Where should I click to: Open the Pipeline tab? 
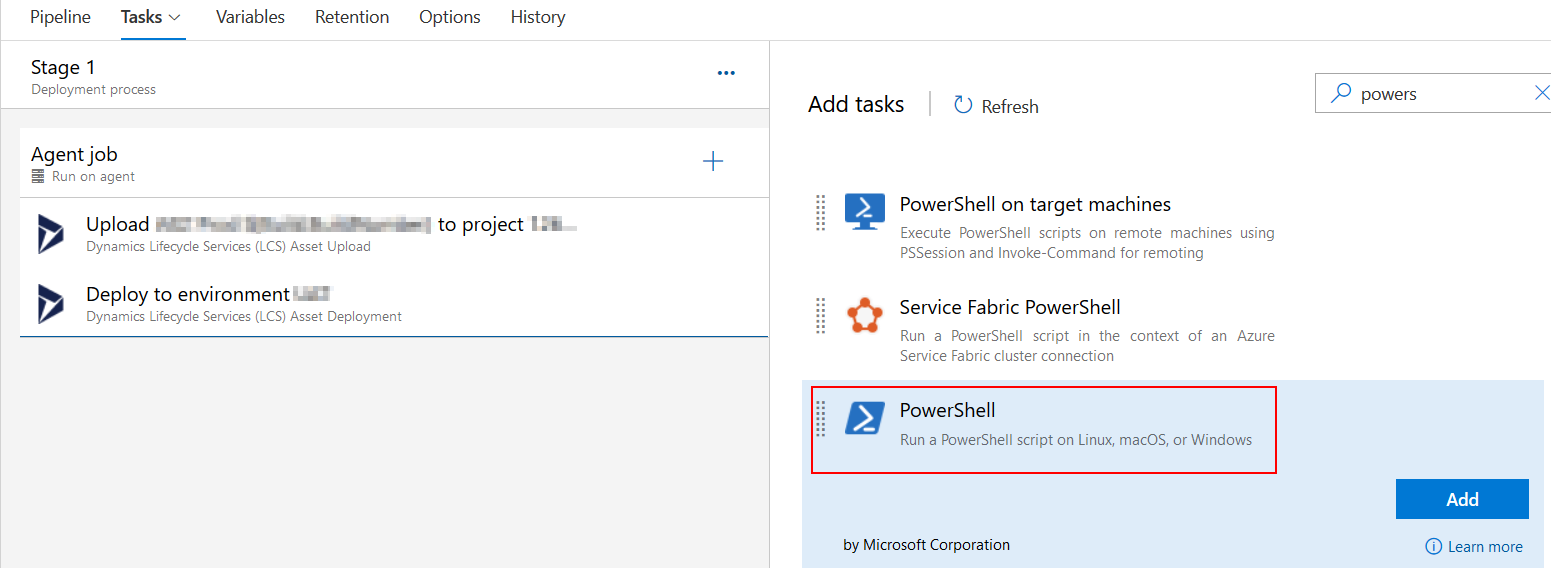click(x=60, y=17)
